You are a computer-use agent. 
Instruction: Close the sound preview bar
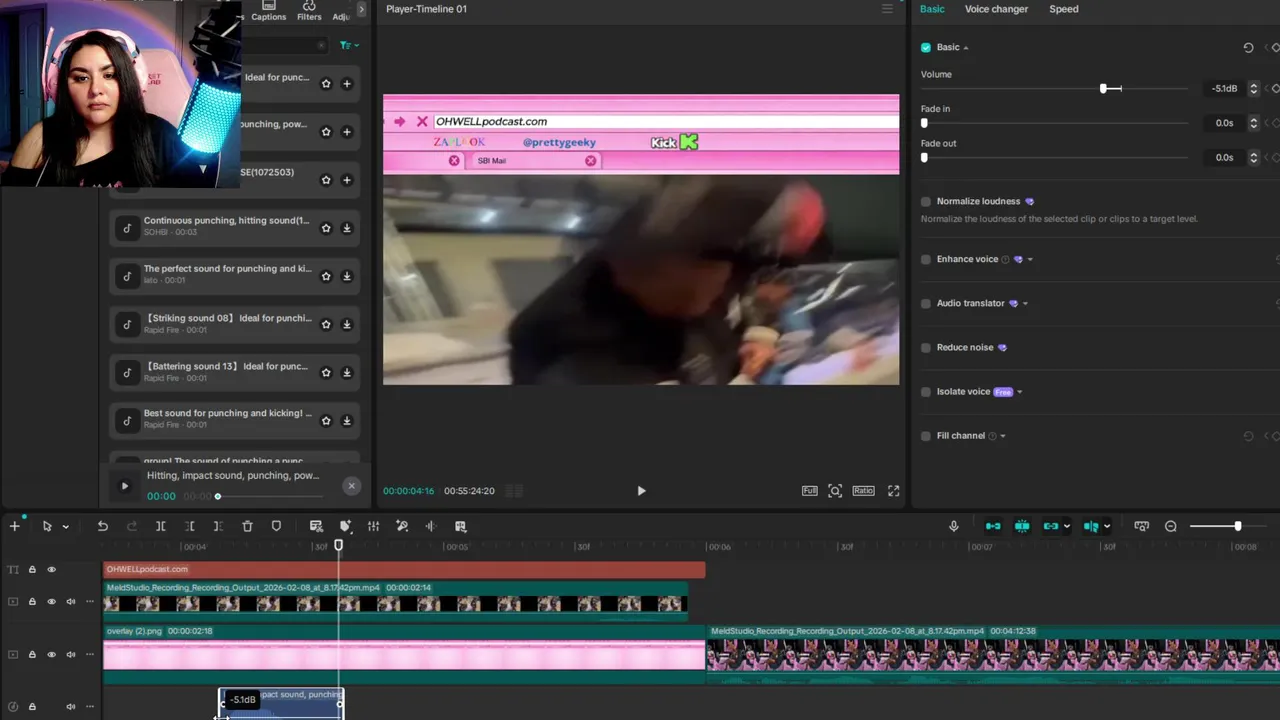pyautogui.click(x=351, y=486)
